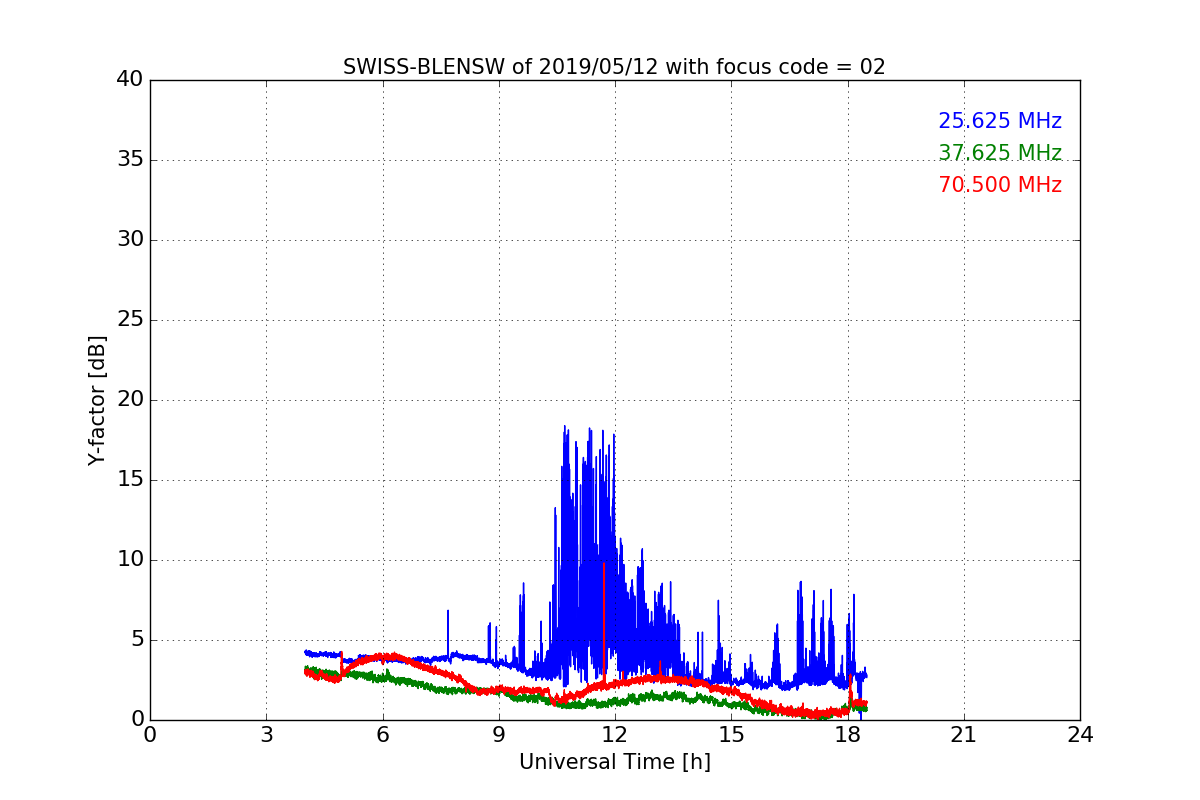Click the isolated blue spike before 8 h

tap(448, 632)
